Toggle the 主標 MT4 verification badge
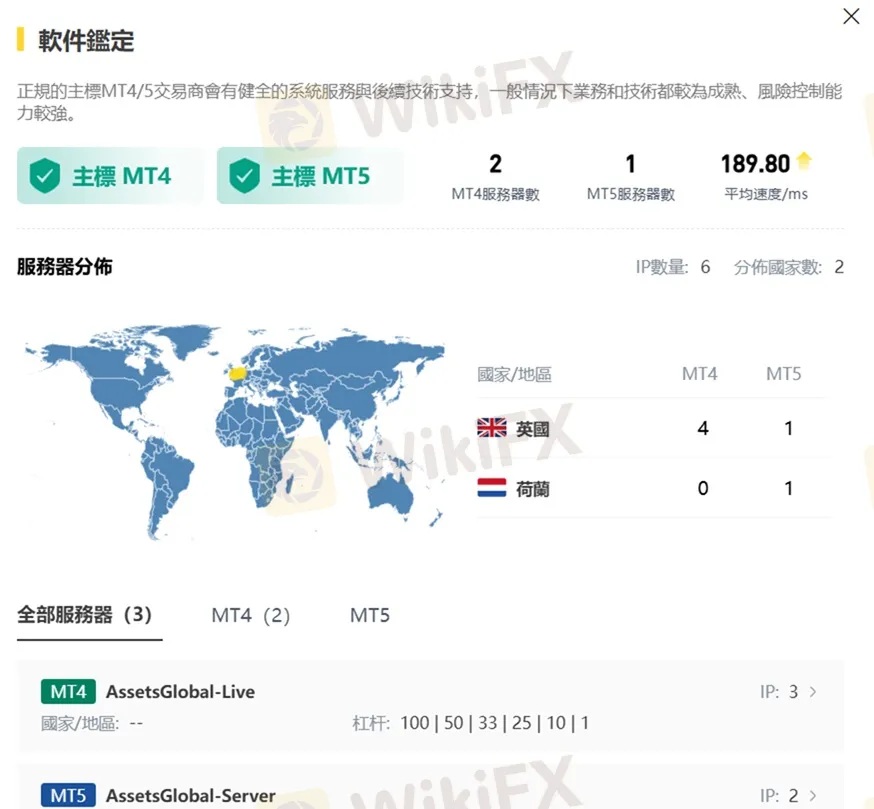 [x=110, y=176]
